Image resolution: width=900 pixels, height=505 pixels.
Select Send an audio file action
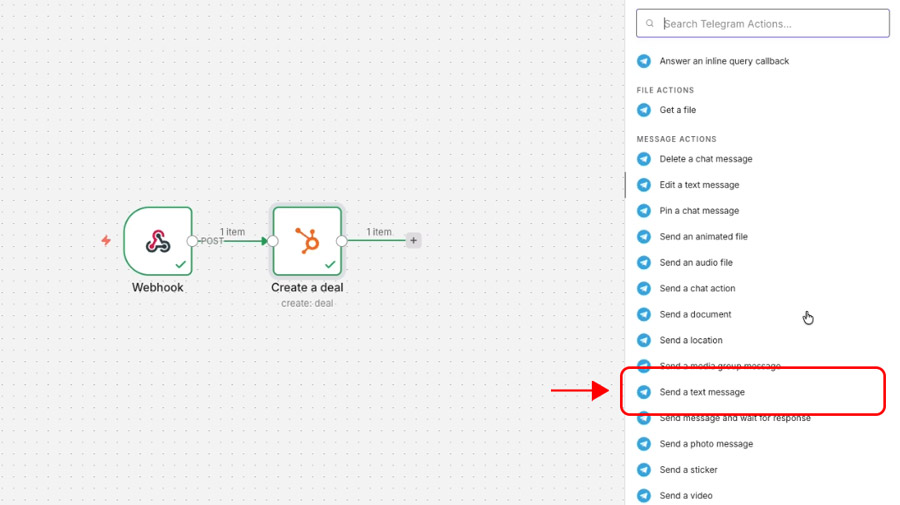pos(696,263)
